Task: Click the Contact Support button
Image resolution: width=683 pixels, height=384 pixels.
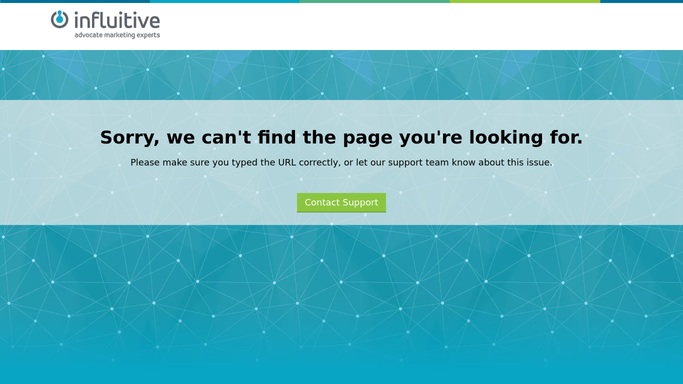Action: [342, 202]
